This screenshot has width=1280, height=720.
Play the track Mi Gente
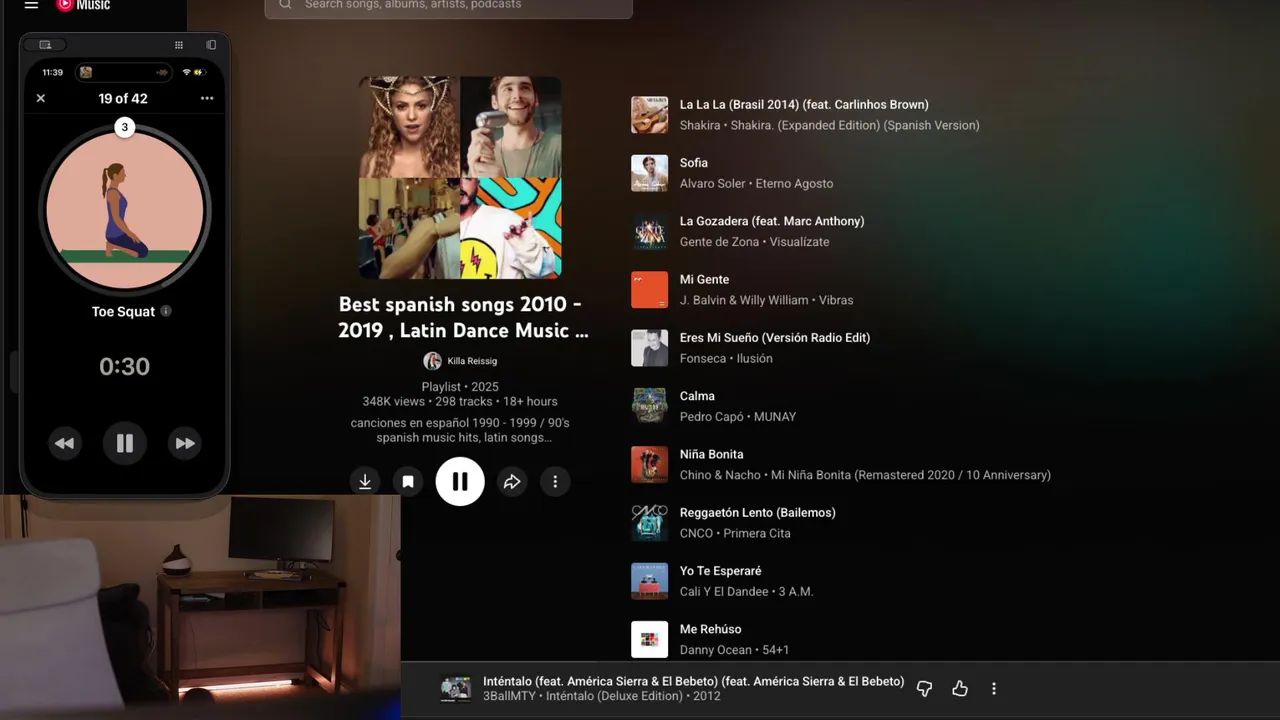(x=704, y=279)
